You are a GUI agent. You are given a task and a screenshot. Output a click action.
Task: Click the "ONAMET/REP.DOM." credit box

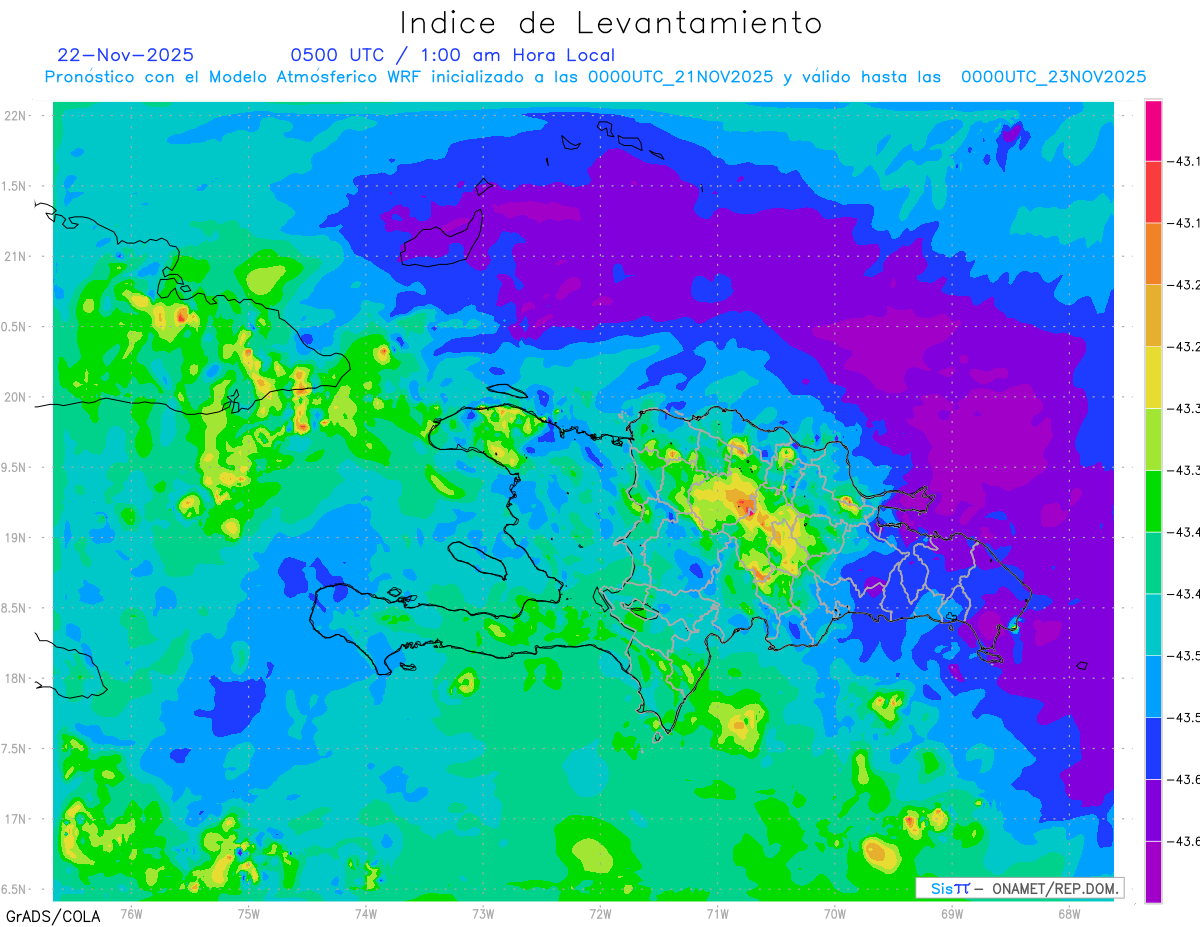pos(1019,888)
